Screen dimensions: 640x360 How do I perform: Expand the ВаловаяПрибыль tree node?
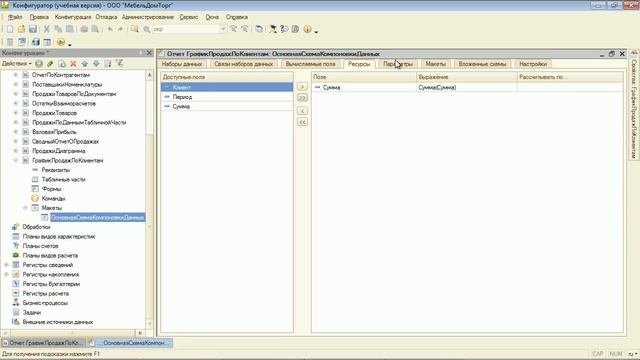coord(16,132)
